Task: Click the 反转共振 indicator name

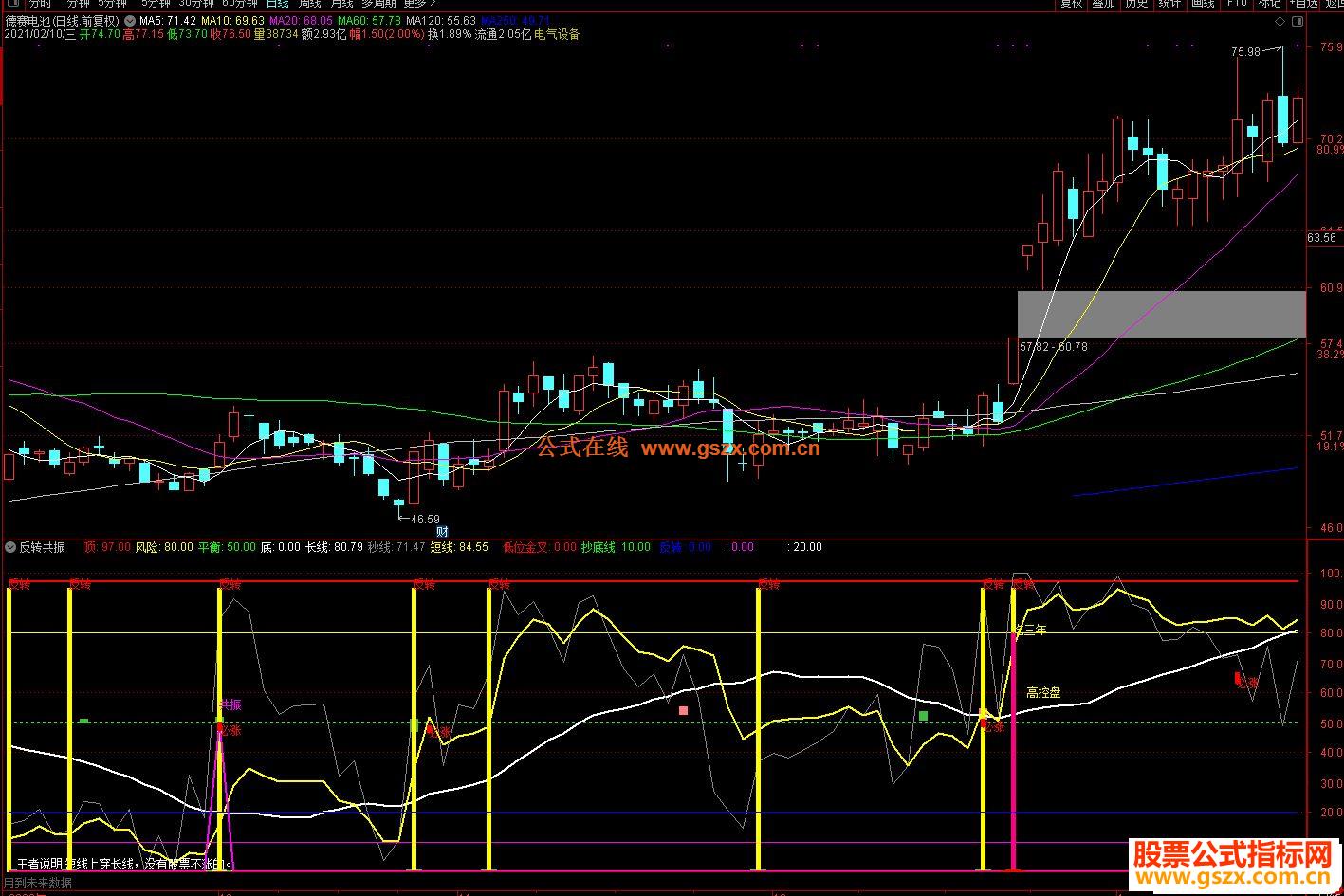Action: pos(43,547)
